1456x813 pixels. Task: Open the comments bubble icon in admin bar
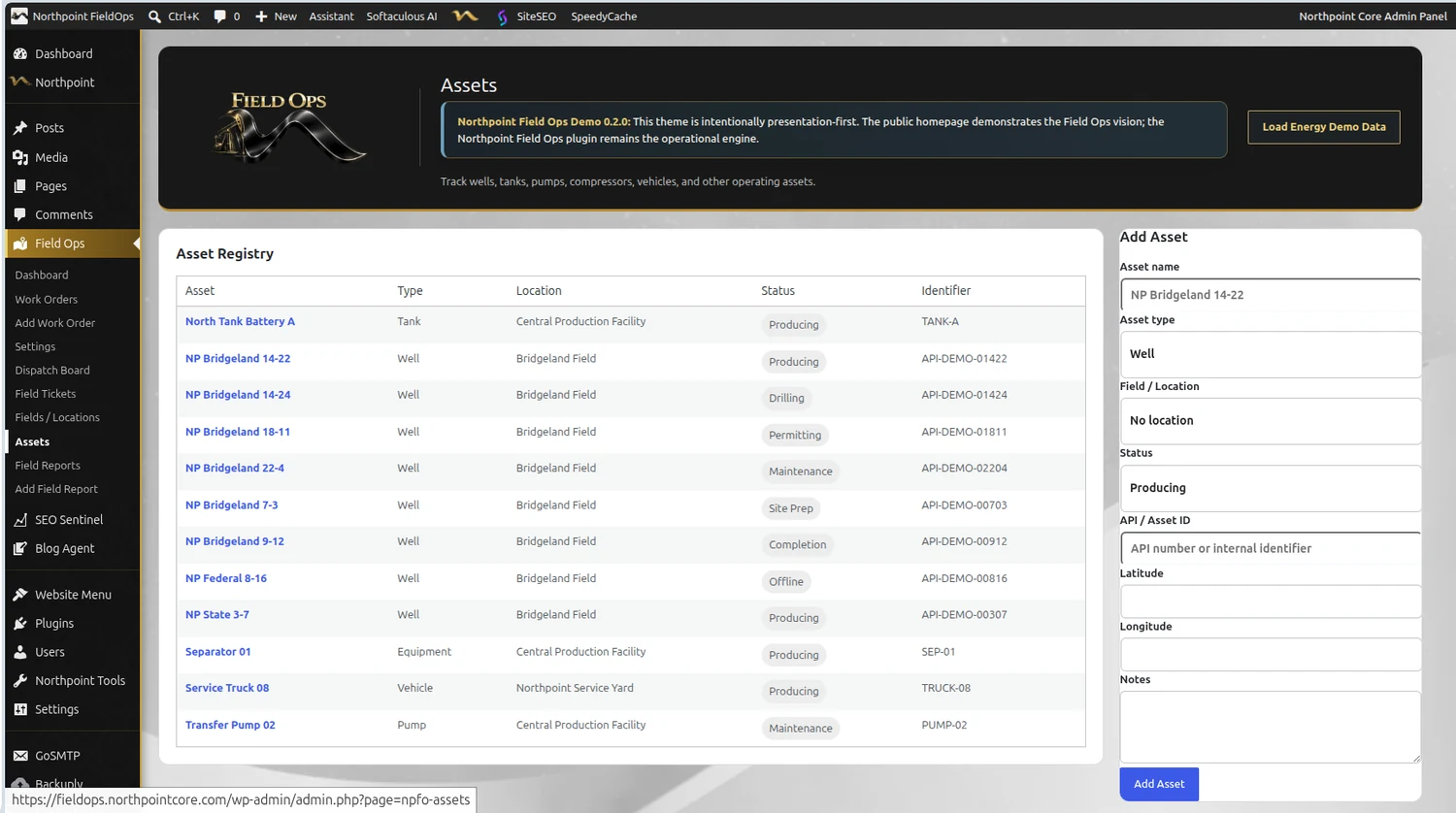(219, 16)
